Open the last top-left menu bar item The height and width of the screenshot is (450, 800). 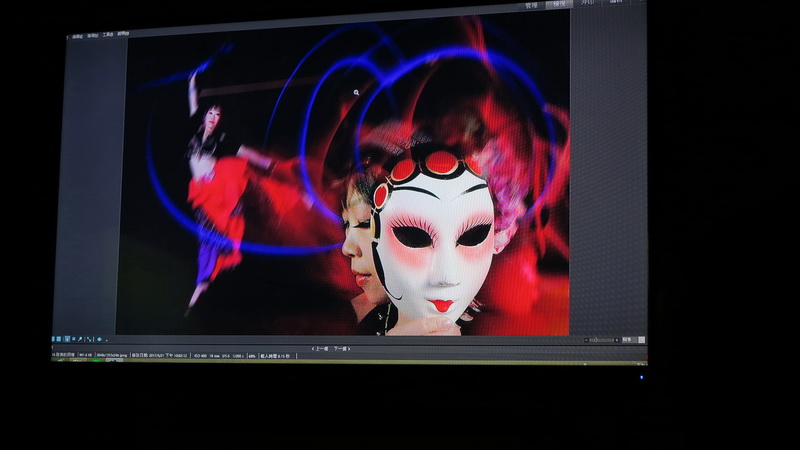[x=123, y=34]
